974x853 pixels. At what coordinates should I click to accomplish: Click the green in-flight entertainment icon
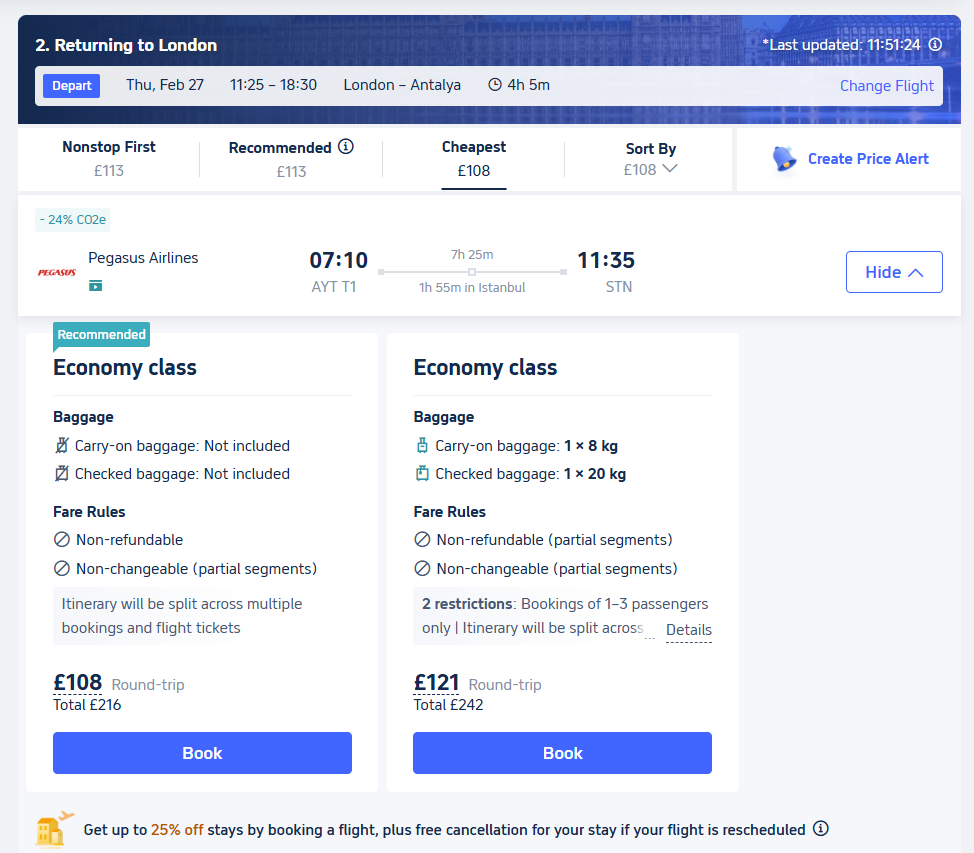tap(96, 286)
